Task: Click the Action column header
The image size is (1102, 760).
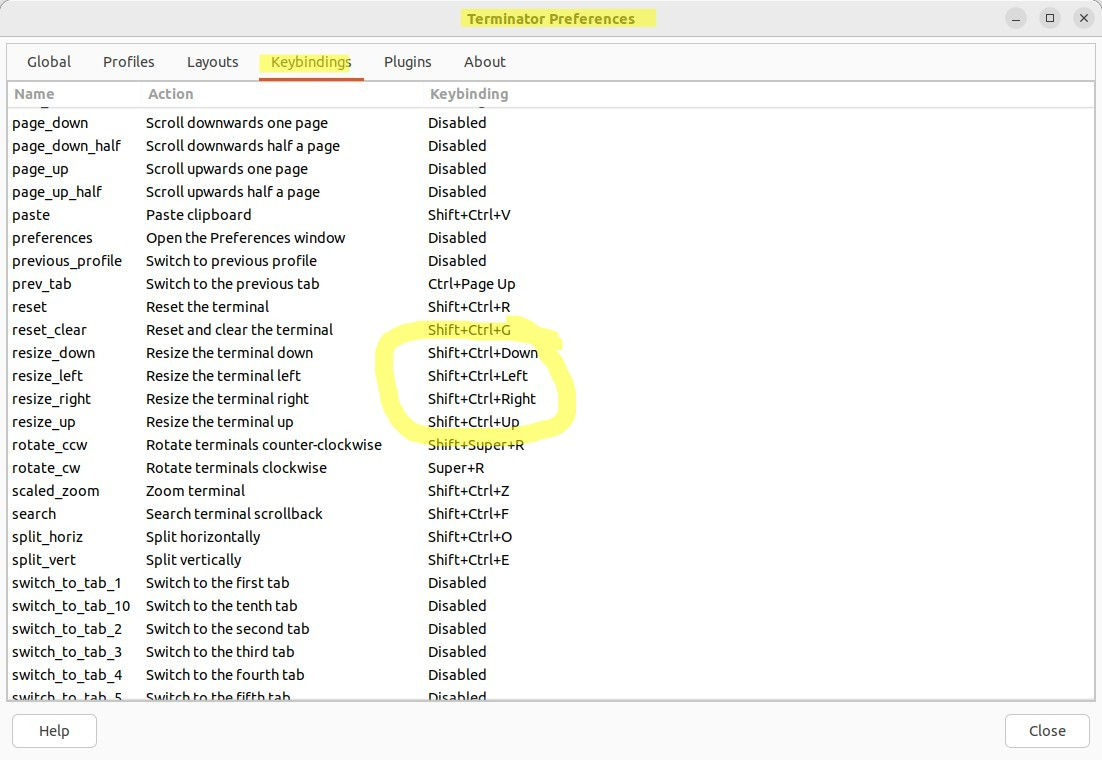Action: [x=170, y=93]
